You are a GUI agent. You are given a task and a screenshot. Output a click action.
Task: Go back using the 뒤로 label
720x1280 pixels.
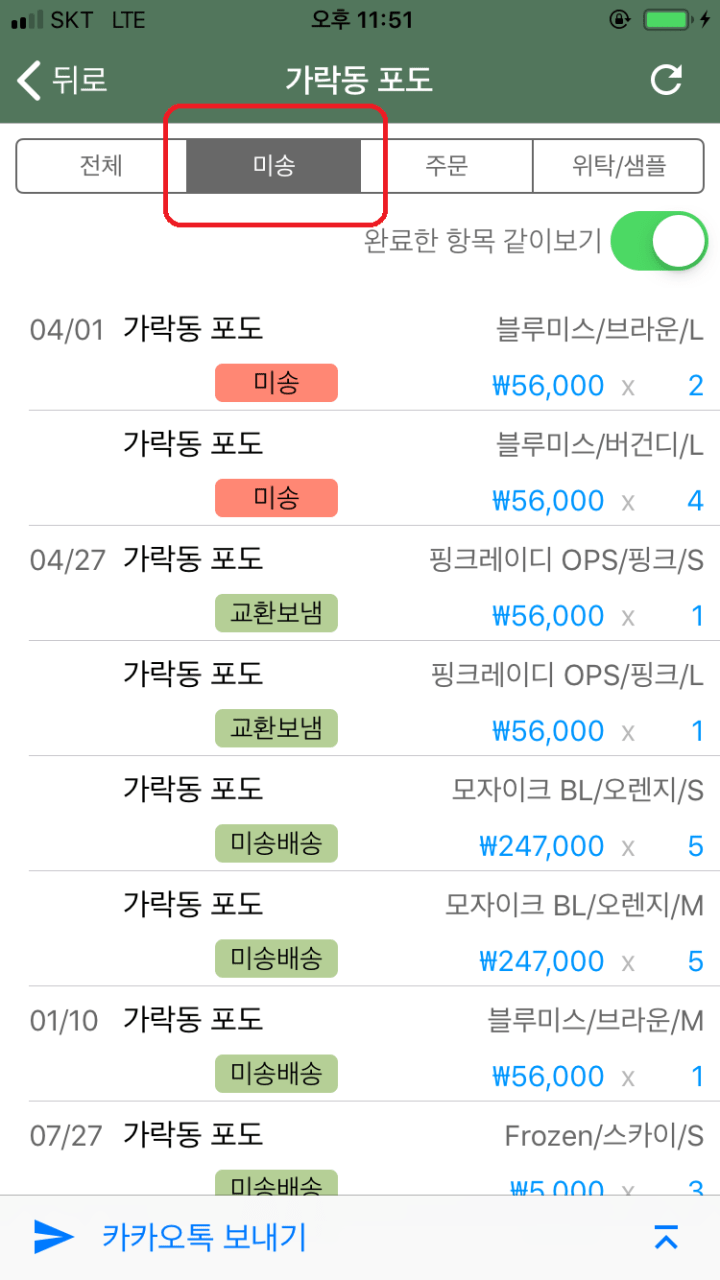point(79,80)
